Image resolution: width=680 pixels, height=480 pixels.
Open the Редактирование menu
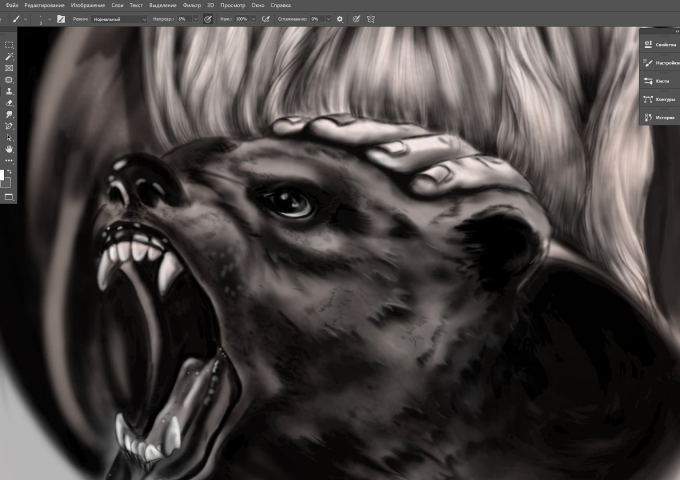(44, 5)
